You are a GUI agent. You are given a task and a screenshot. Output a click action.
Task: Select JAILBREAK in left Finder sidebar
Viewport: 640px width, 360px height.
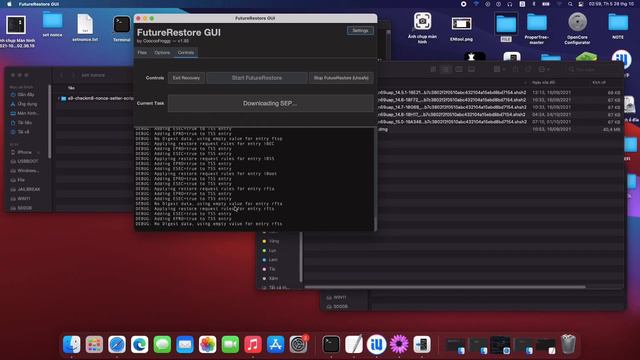[x=28, y=189]
